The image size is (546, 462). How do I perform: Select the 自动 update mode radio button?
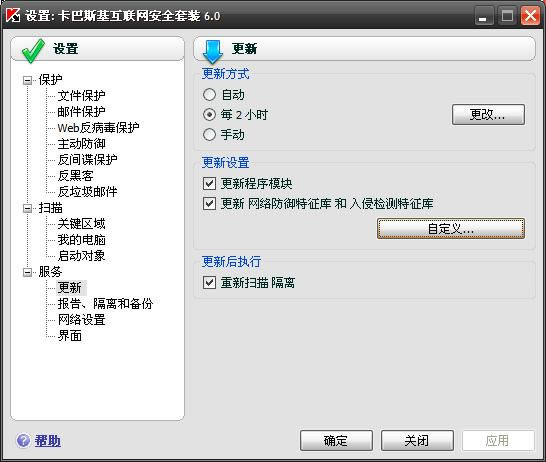pos(209,95)
